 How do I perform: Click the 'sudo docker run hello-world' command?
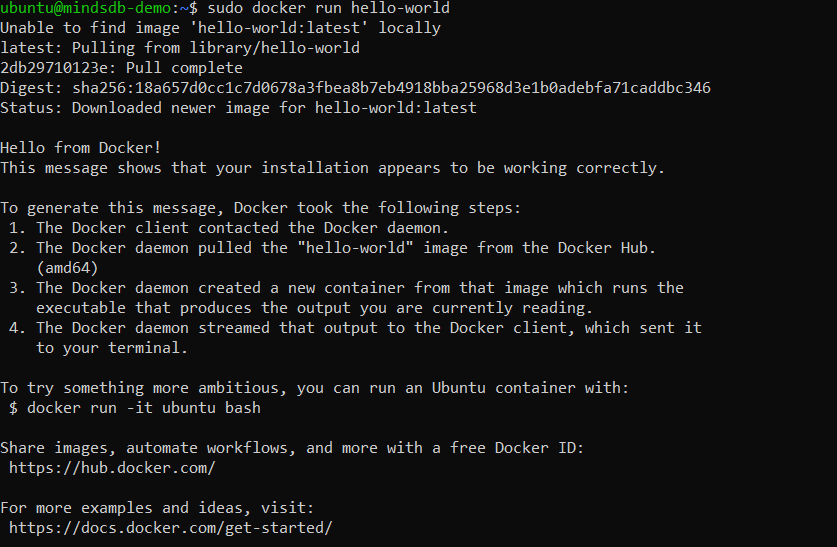[x=320, y=8]
